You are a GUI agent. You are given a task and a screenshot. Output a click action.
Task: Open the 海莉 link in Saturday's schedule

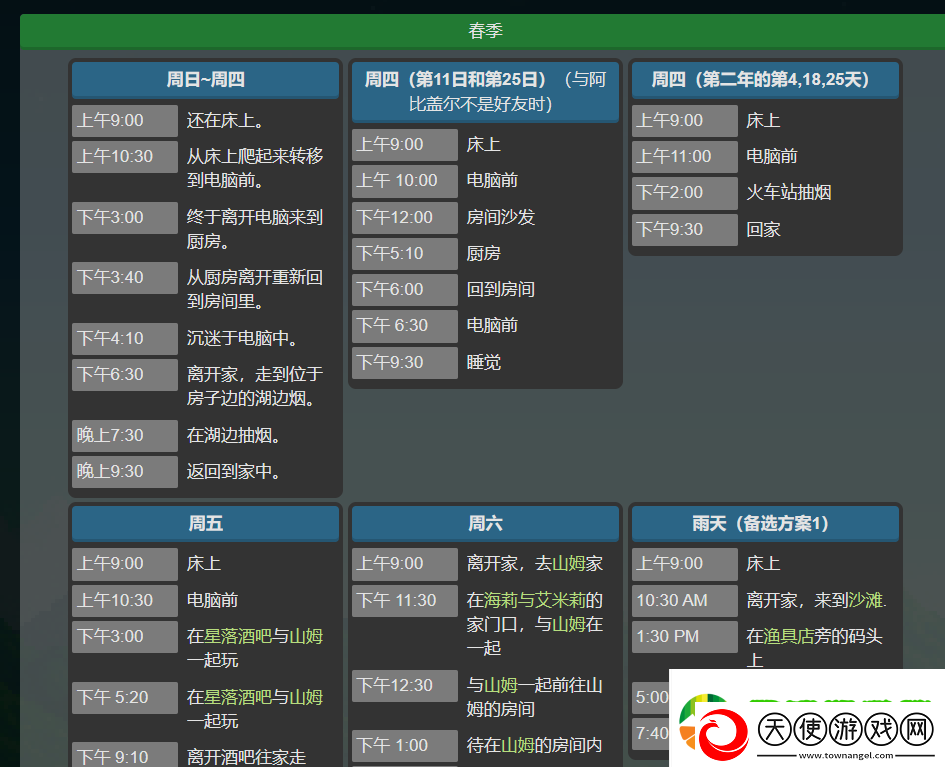click(x=500, y=600)
